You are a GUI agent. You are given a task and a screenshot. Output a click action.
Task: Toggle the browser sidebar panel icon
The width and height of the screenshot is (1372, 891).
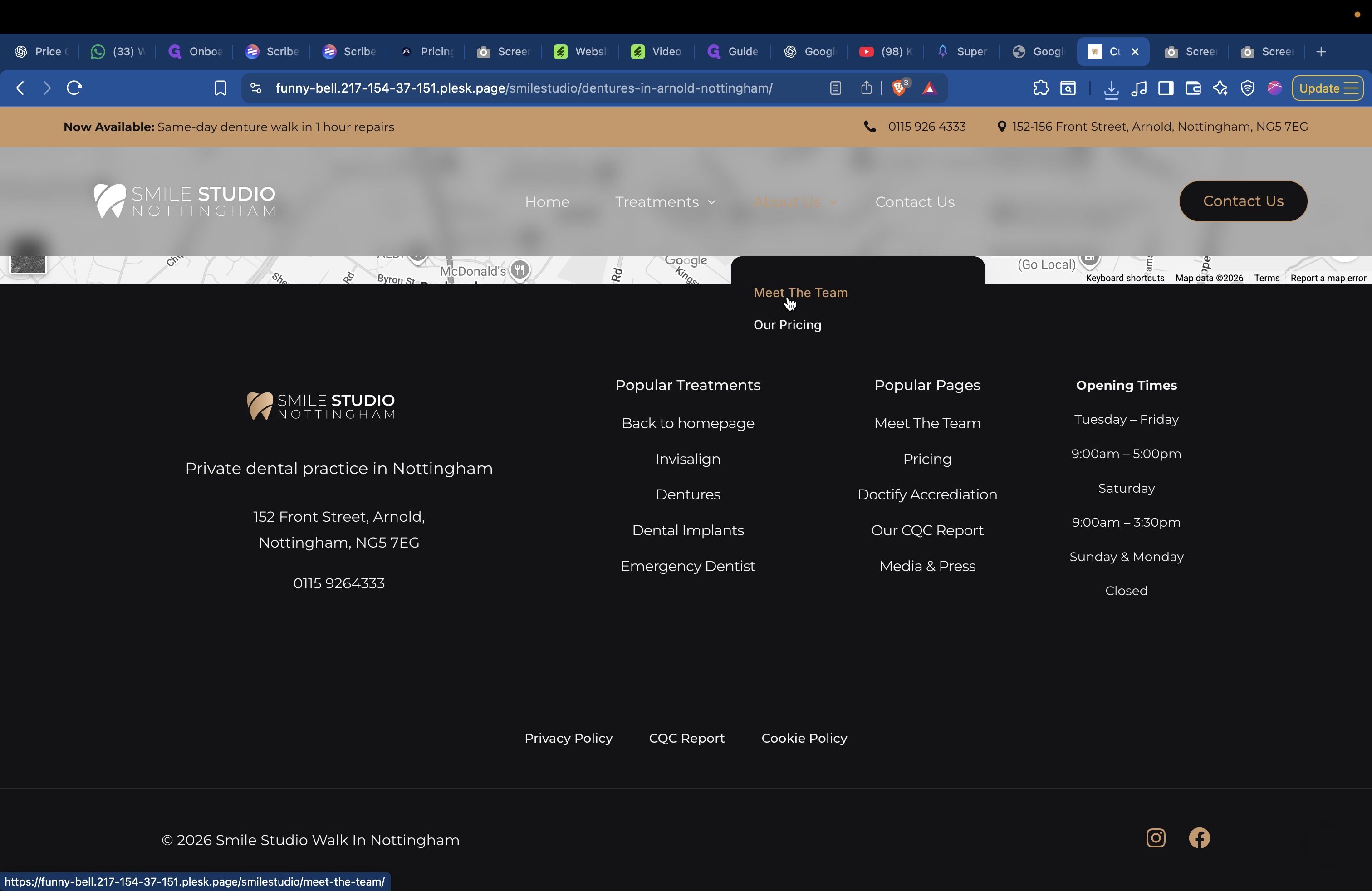(x=1166, y=88)
